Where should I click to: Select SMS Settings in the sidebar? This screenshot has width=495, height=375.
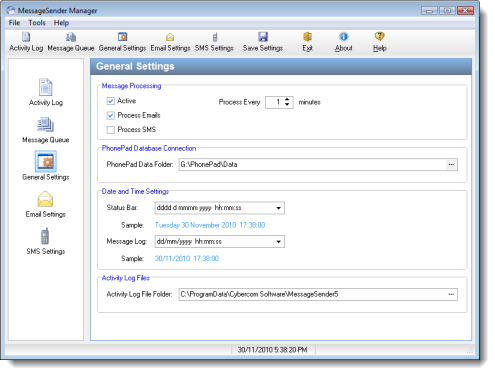pos(46,241)
